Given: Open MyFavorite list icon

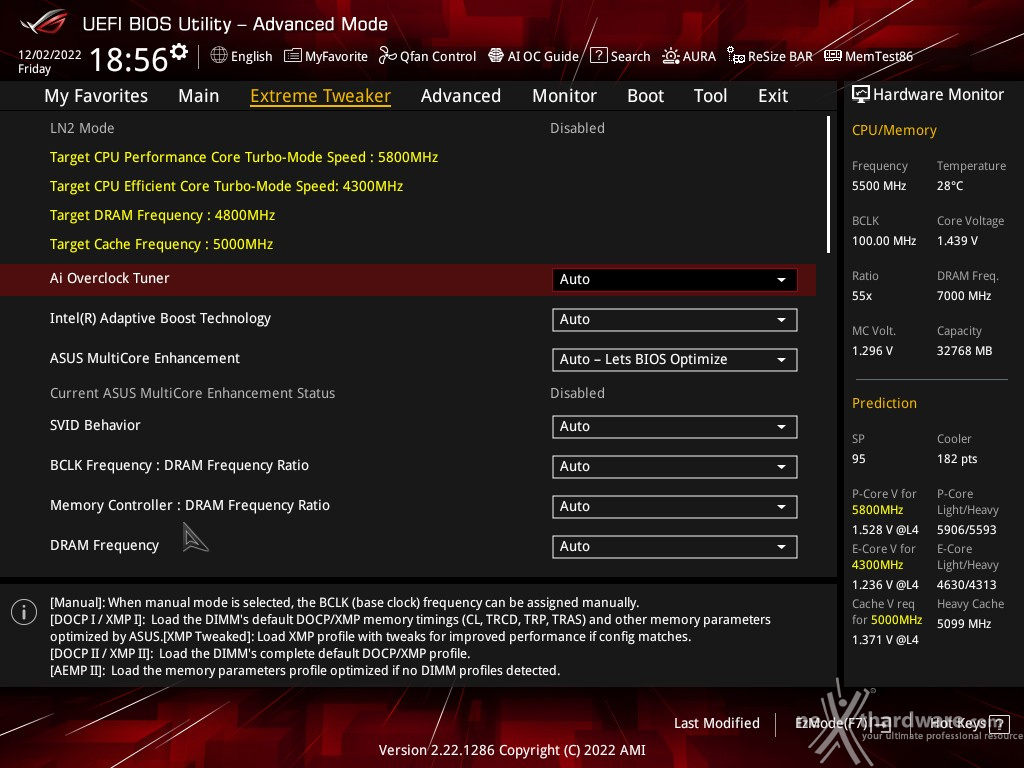Looking at the screenshot, I should pos(293,56).
